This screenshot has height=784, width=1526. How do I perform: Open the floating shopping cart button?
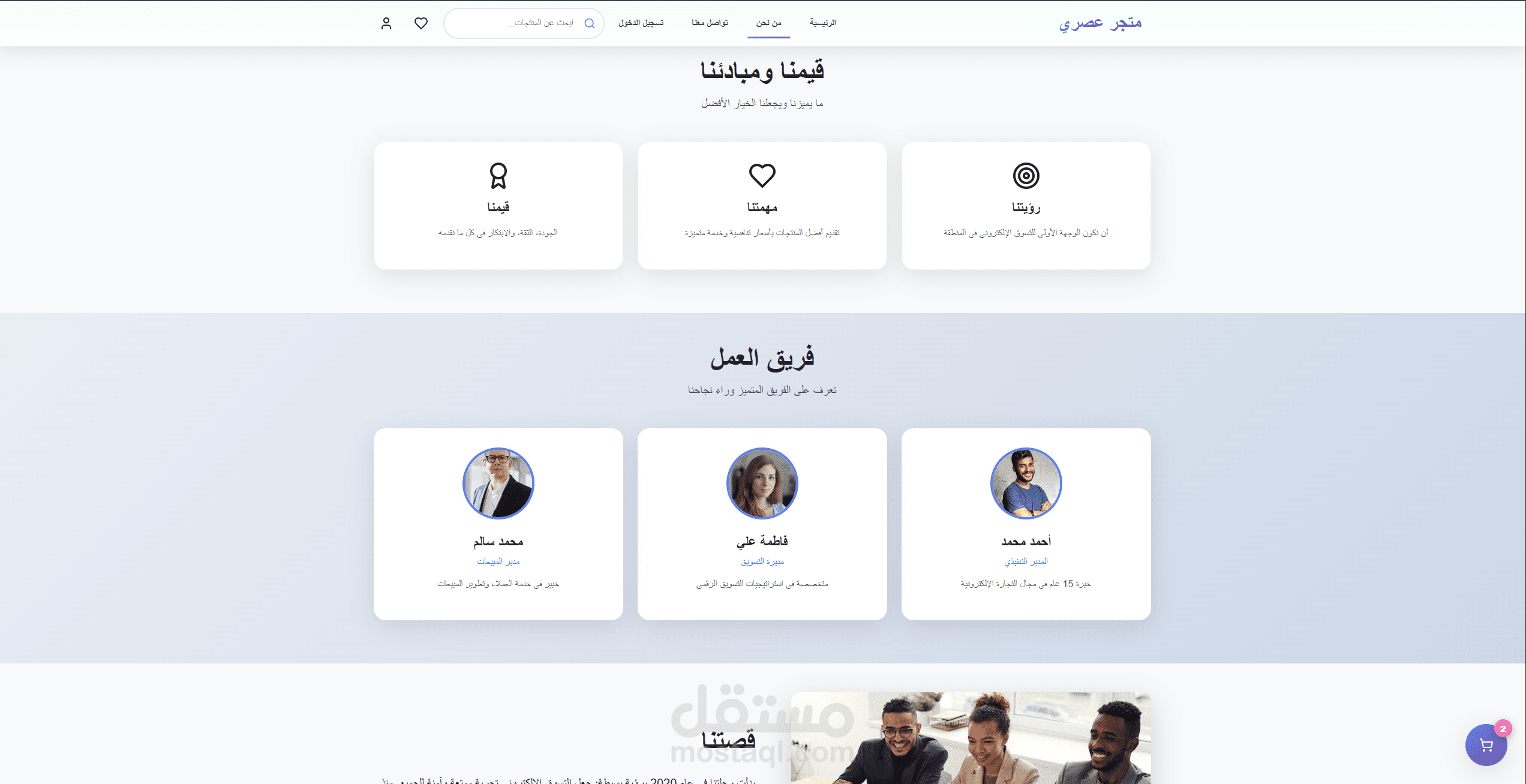1486,745
